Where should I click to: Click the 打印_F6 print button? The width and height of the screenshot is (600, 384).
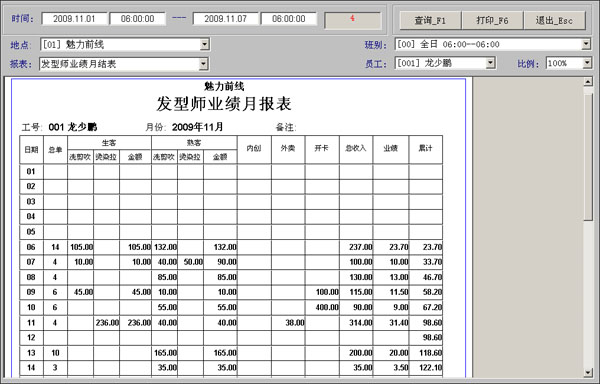pos(492,20)
